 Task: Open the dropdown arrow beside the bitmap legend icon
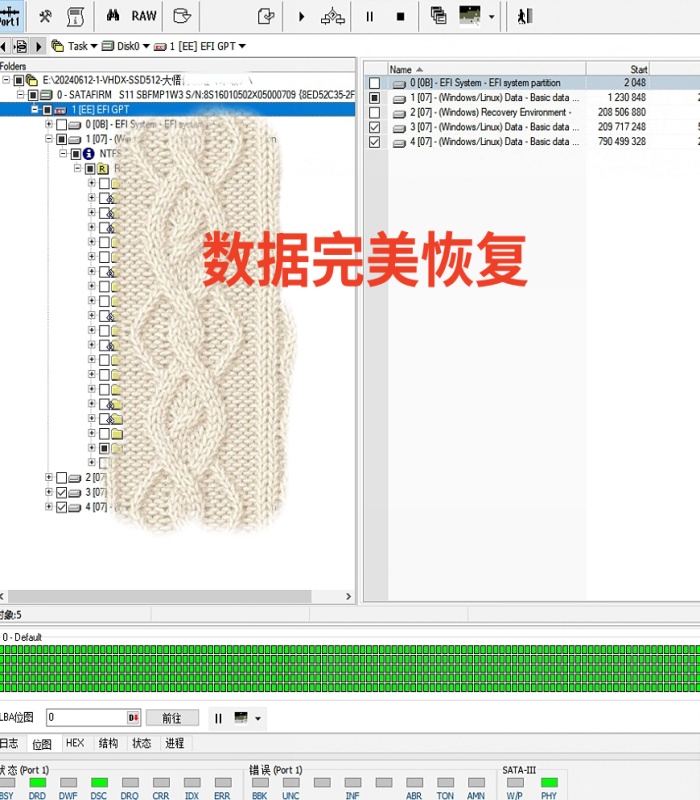(258, 719)
